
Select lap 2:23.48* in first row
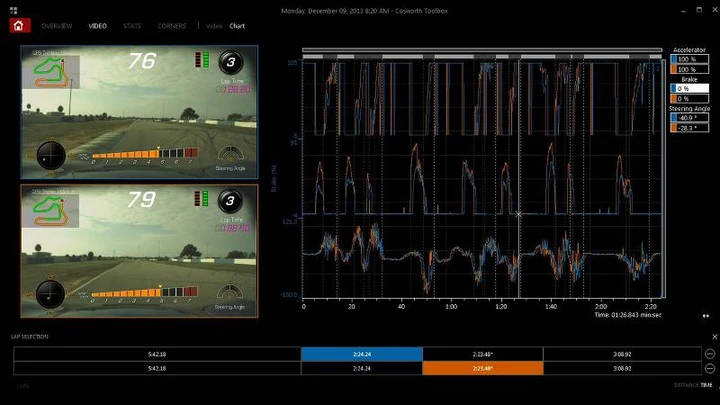point(483,354)
